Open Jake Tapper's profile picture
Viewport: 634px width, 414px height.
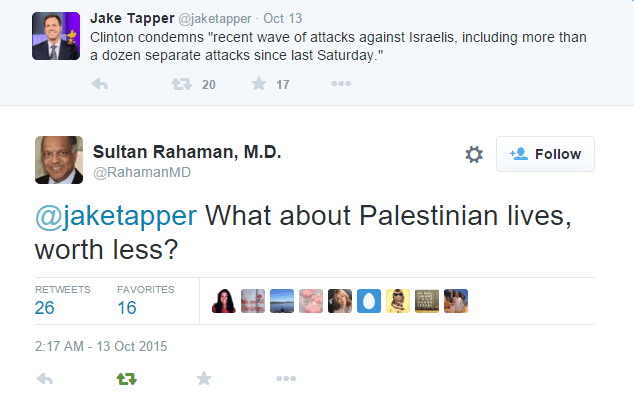tap(56, 35)
